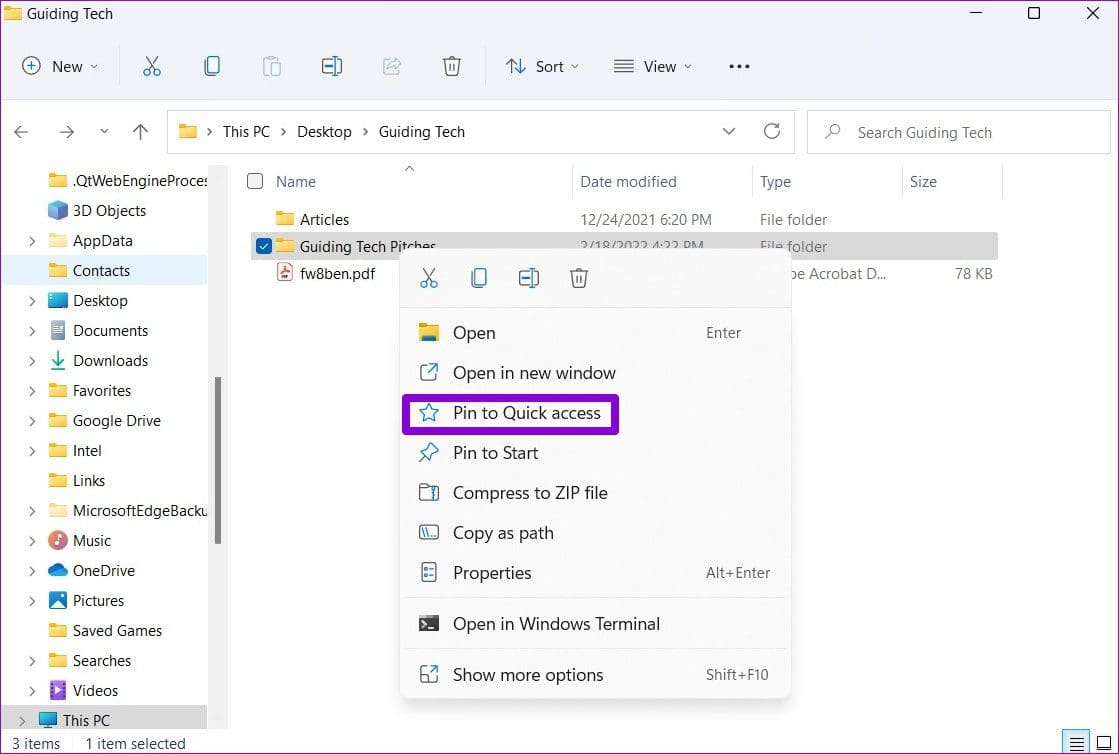Uncheck the Guiding Tech Pitches checkbox

click(x=264, y=246)
